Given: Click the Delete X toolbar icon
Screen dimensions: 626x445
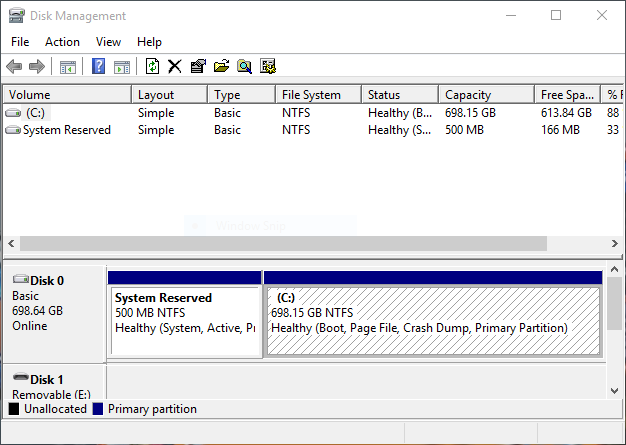Looking at the screenshot, I should click(x=175, y=66).
